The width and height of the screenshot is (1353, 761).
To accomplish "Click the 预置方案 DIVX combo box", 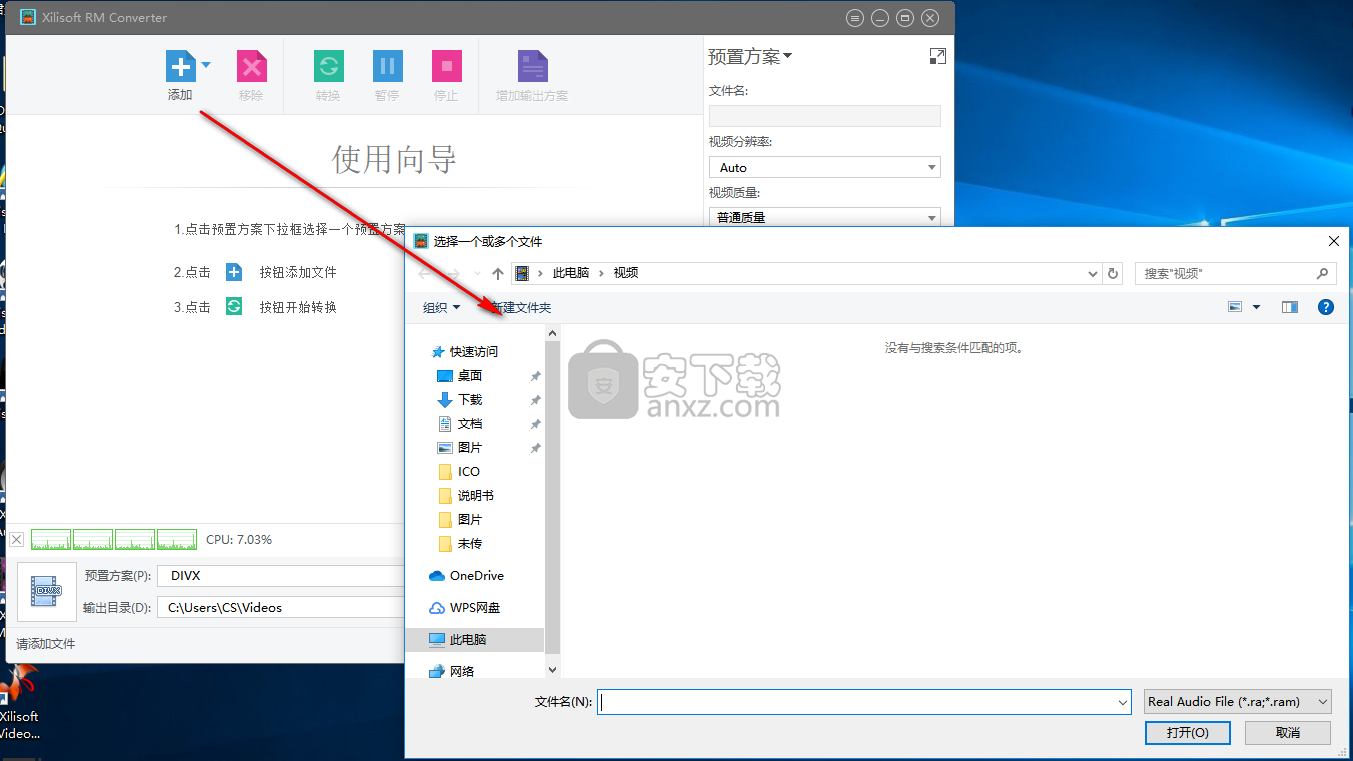I will pyautogui.click(x=283, y=576).
